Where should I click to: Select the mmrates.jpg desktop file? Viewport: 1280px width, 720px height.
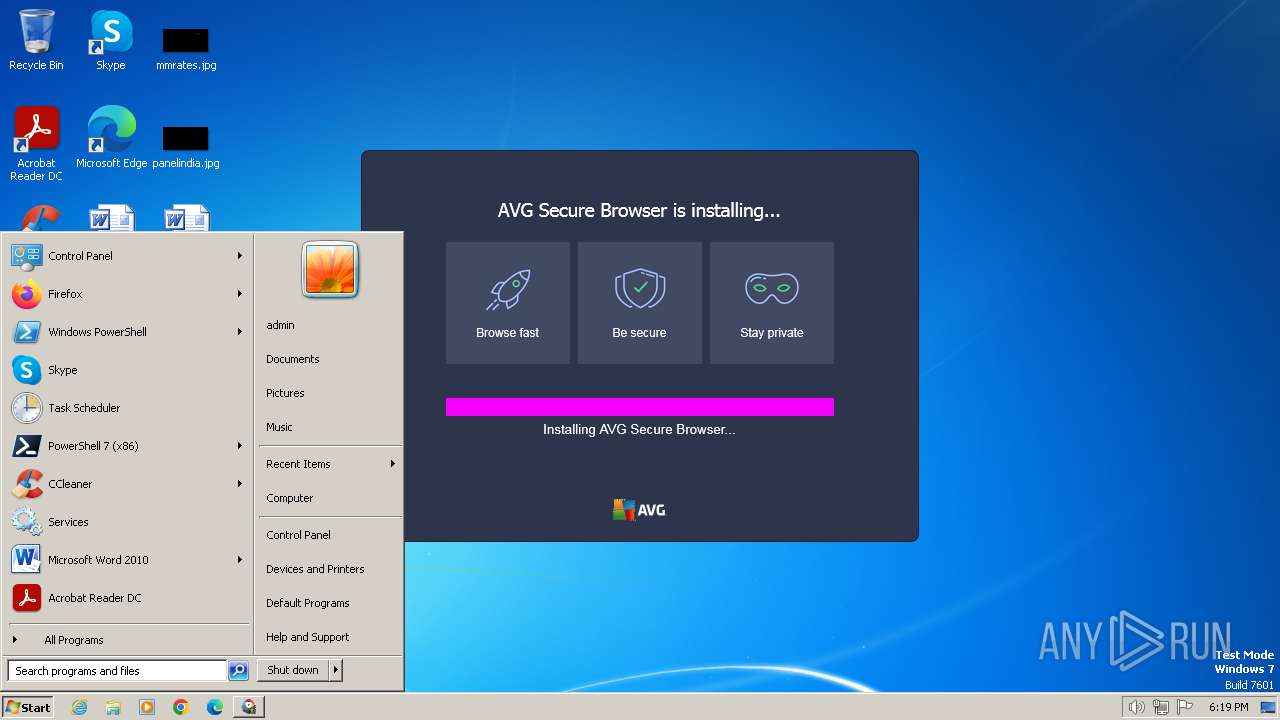point(186,48)
